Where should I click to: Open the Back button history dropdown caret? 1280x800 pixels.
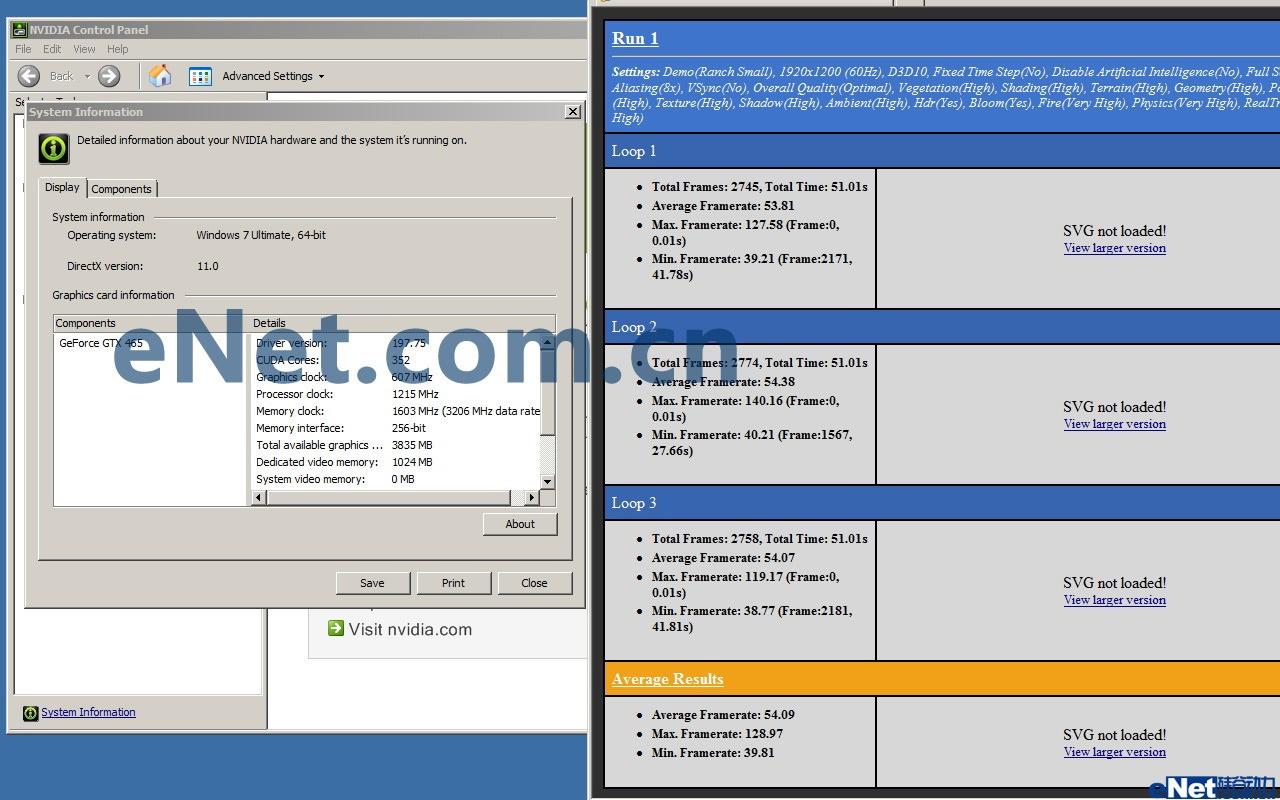pos(87,75)
